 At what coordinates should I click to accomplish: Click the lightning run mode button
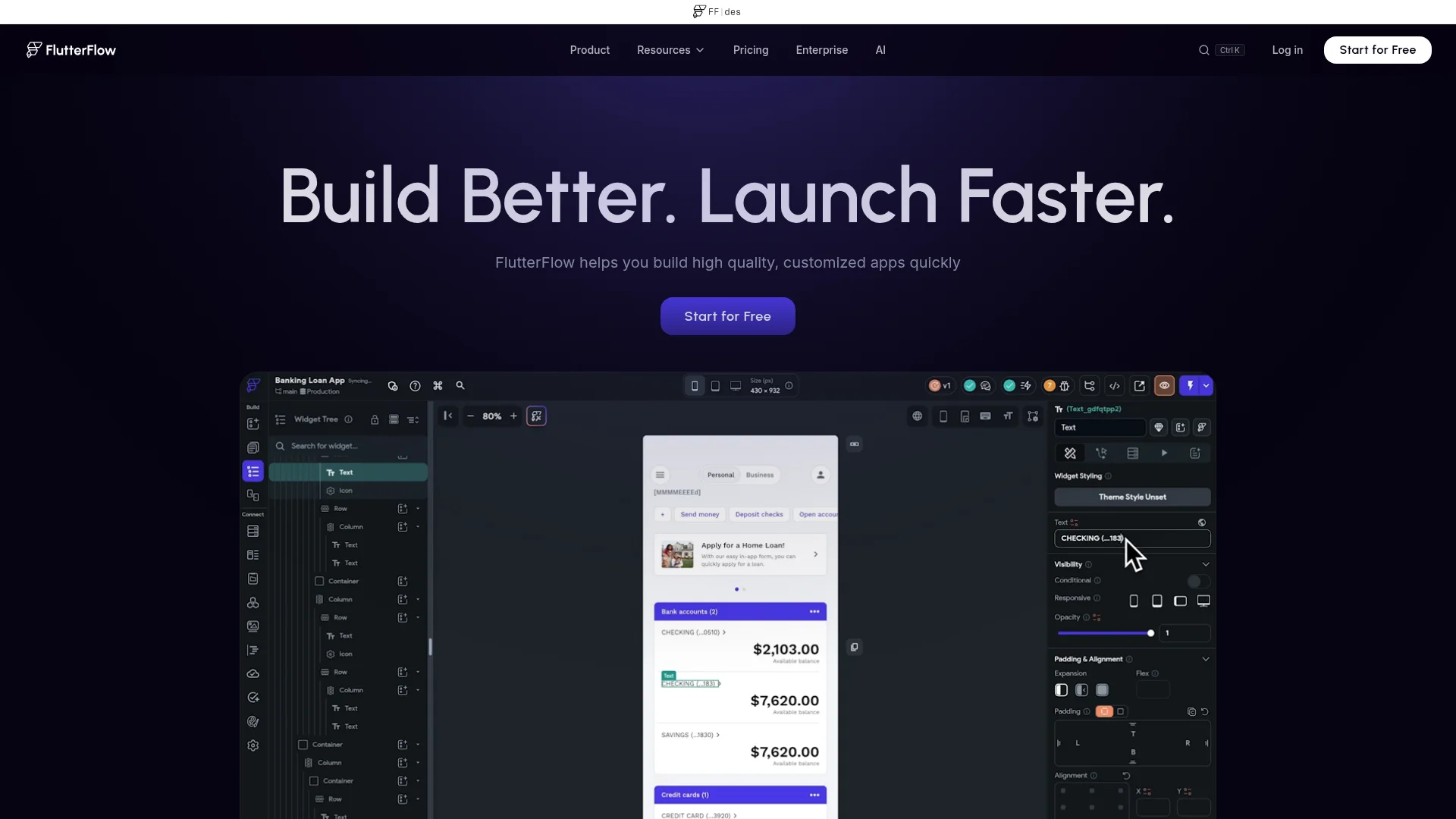[x=1190, y=386]
